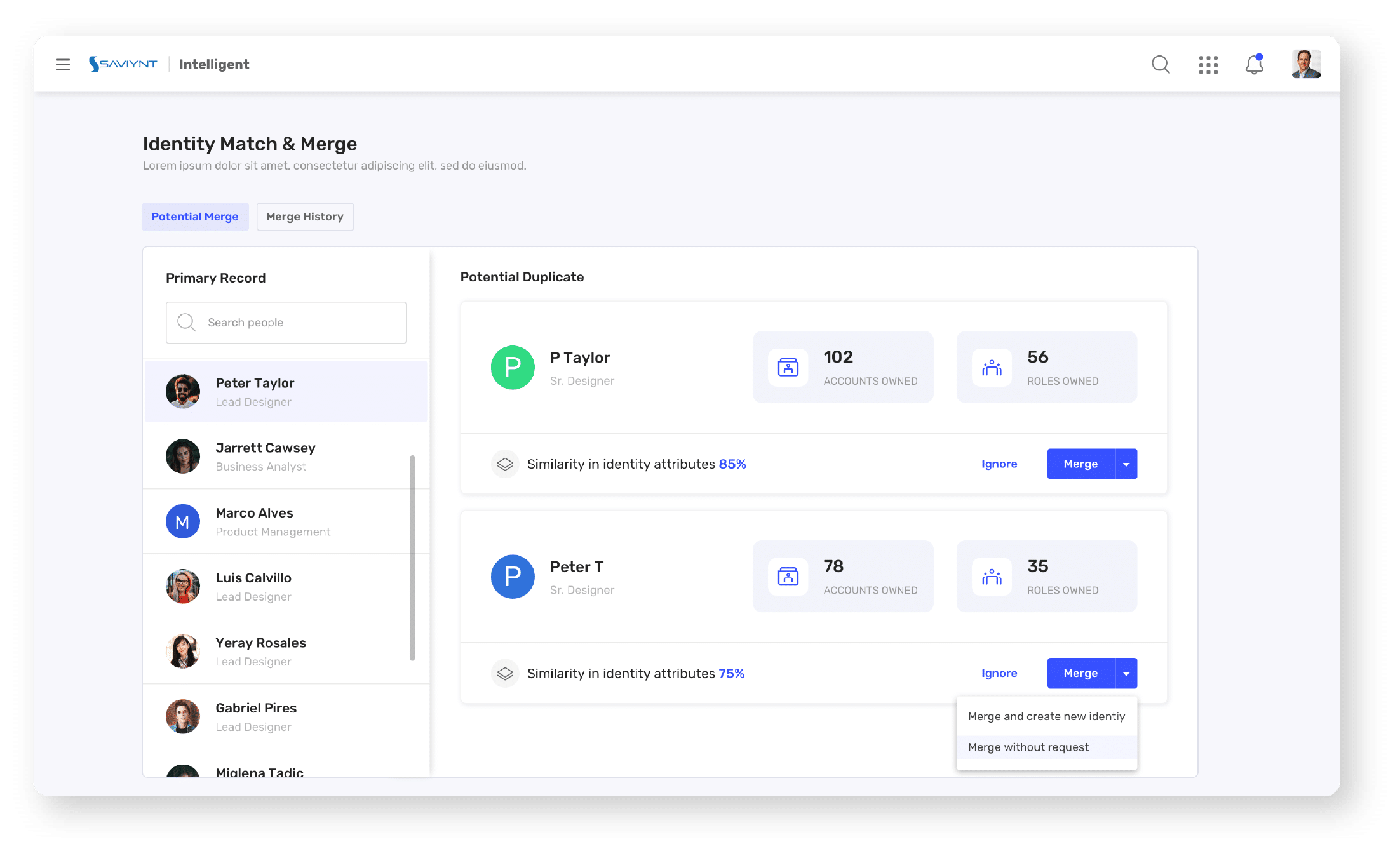
Task: Ignore the Peter T duplicate
Action: 999,673
